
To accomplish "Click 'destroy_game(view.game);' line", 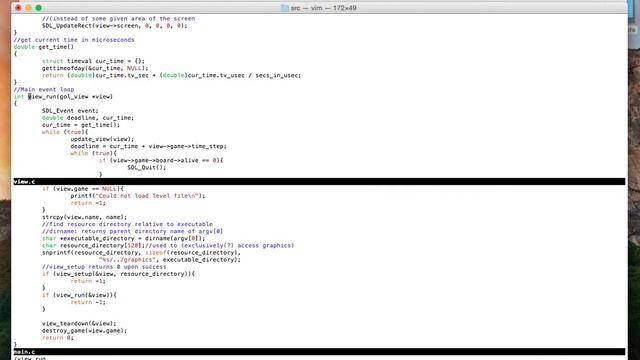I will (84, 331).
